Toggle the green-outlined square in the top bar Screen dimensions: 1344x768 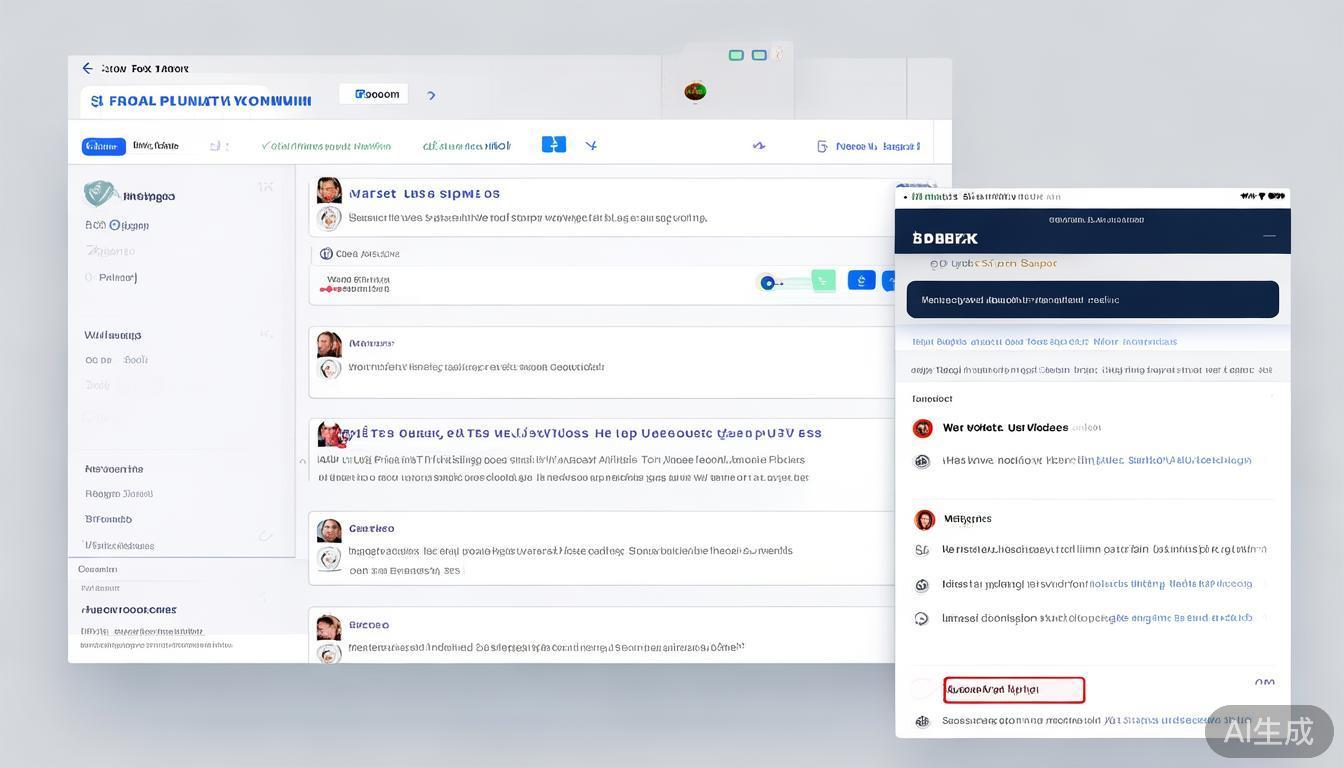(x=736, y=55)
